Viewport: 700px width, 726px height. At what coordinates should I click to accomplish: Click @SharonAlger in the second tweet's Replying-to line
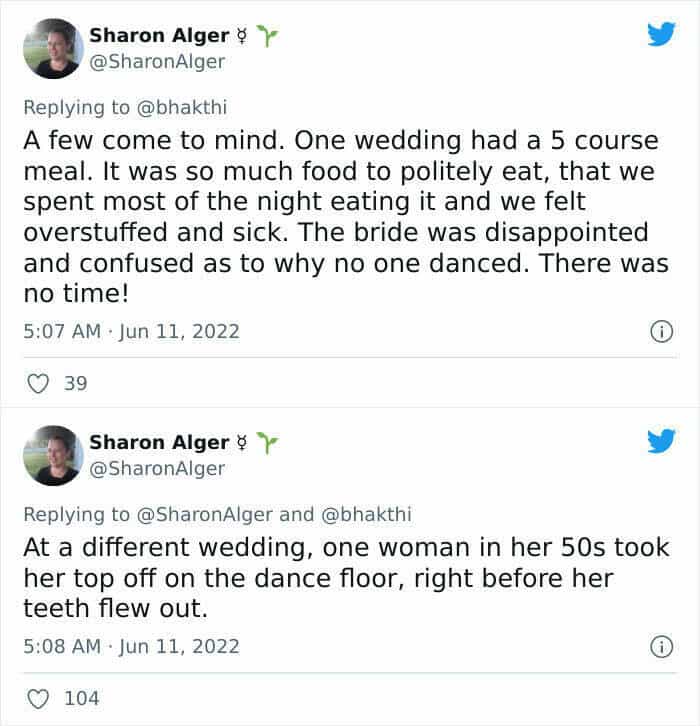[x=204, y=514]
